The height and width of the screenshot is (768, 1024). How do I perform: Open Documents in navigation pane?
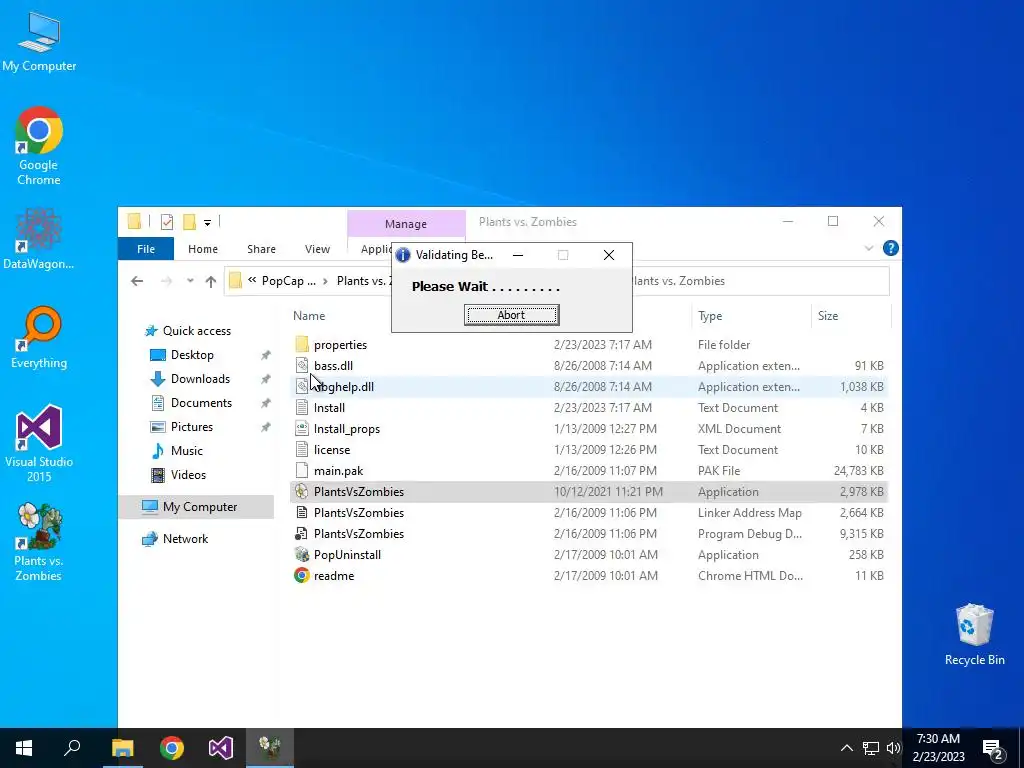[201, 403]
